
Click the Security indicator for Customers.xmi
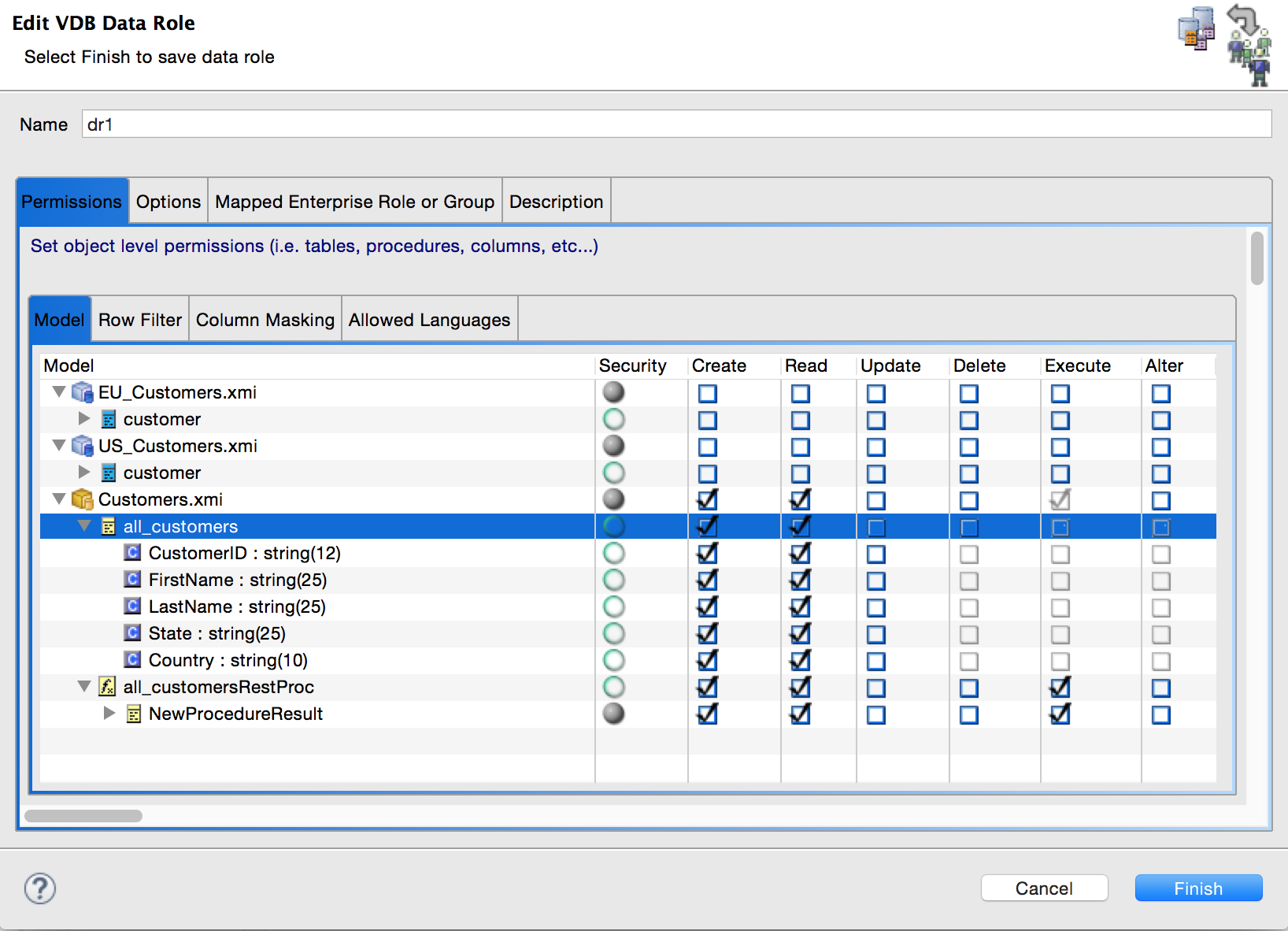click(x=613, y=499)
